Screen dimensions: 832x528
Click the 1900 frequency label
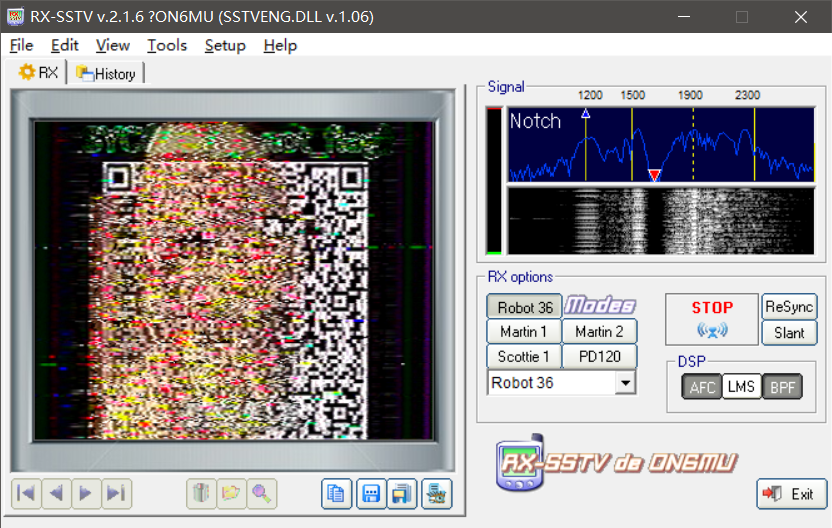pyautogui.click(x=690, y=95)
